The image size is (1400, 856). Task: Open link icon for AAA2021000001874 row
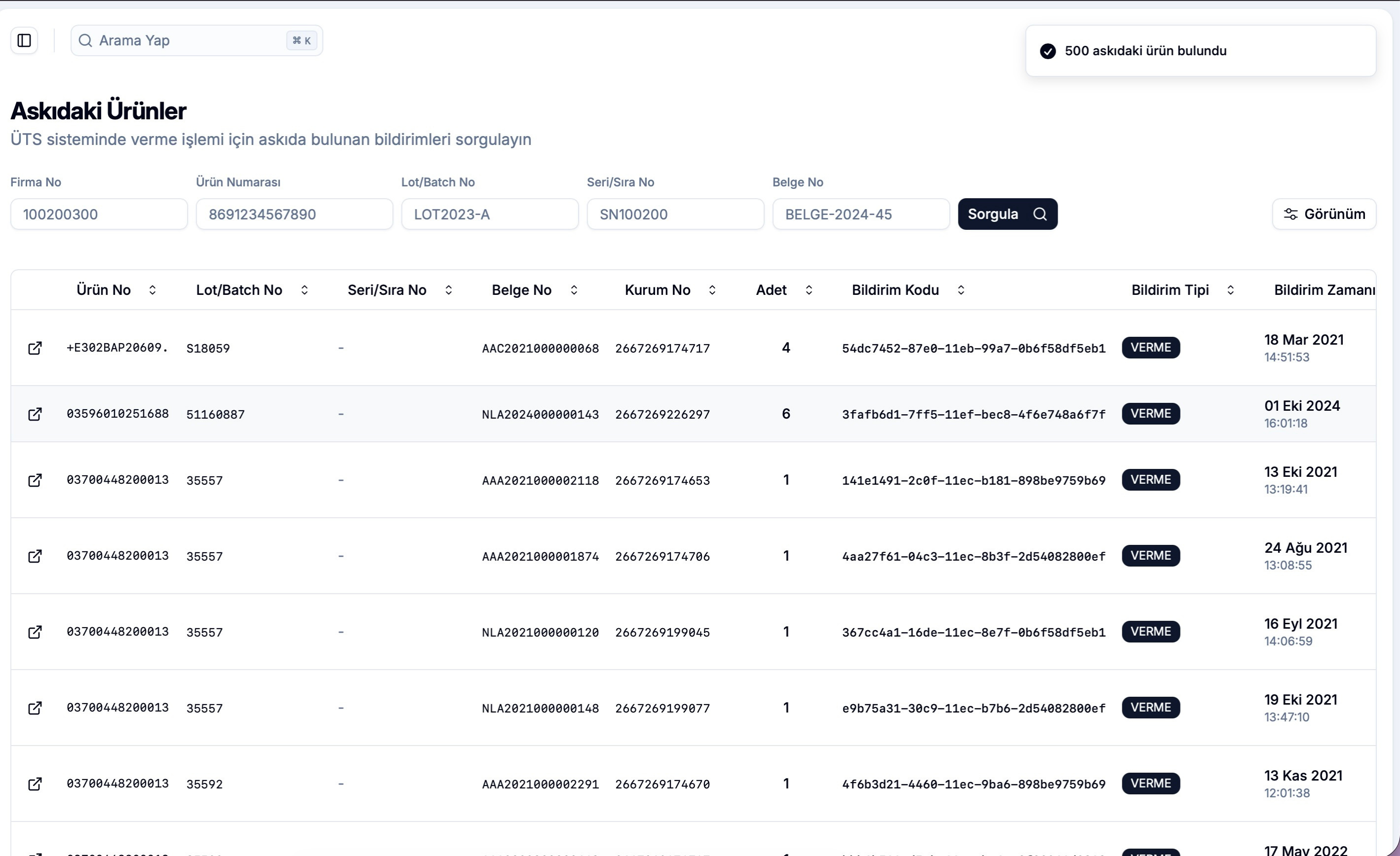tap(35, 556)
